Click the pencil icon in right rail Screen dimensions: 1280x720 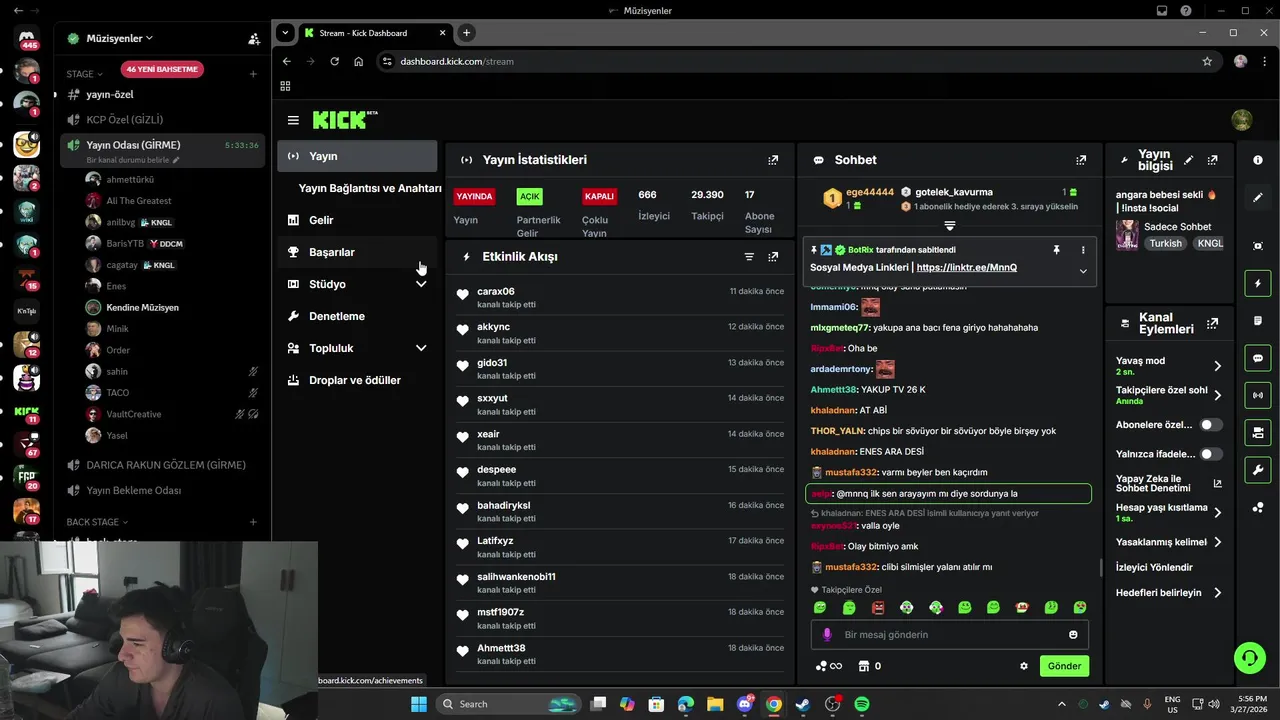[x=1258, y=198]
